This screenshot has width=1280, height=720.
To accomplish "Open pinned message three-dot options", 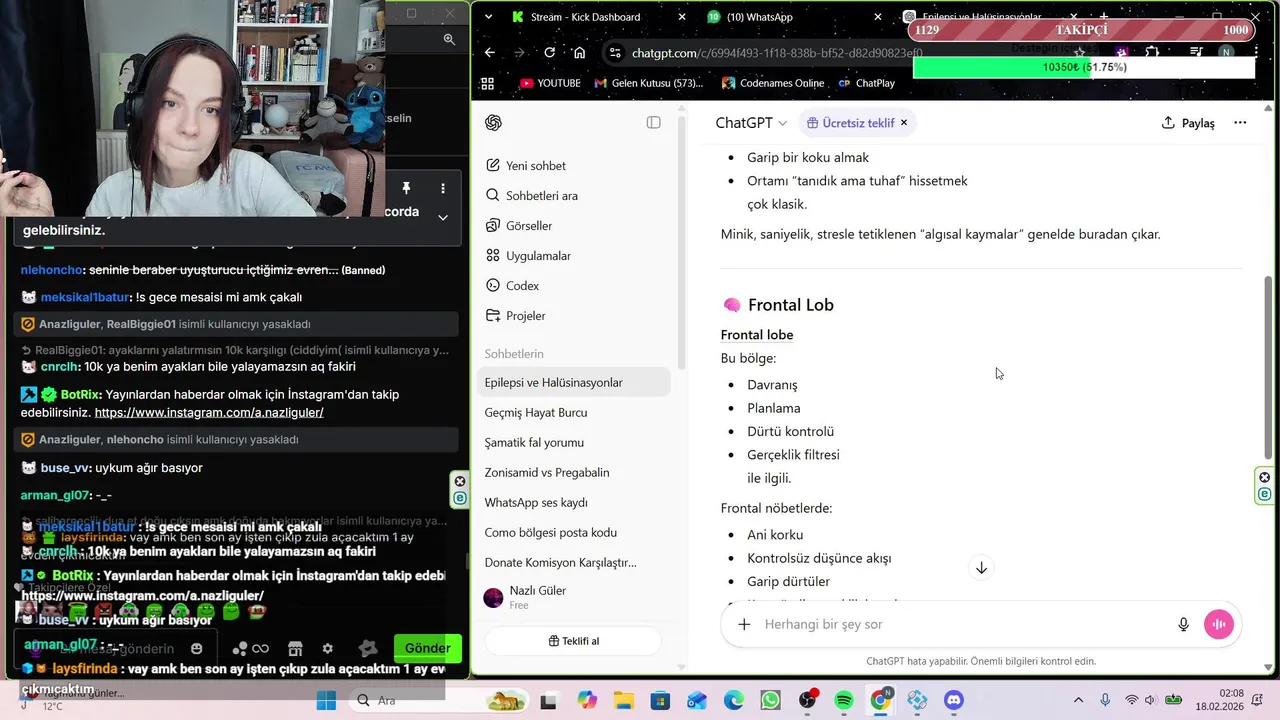I will point(443,188).
